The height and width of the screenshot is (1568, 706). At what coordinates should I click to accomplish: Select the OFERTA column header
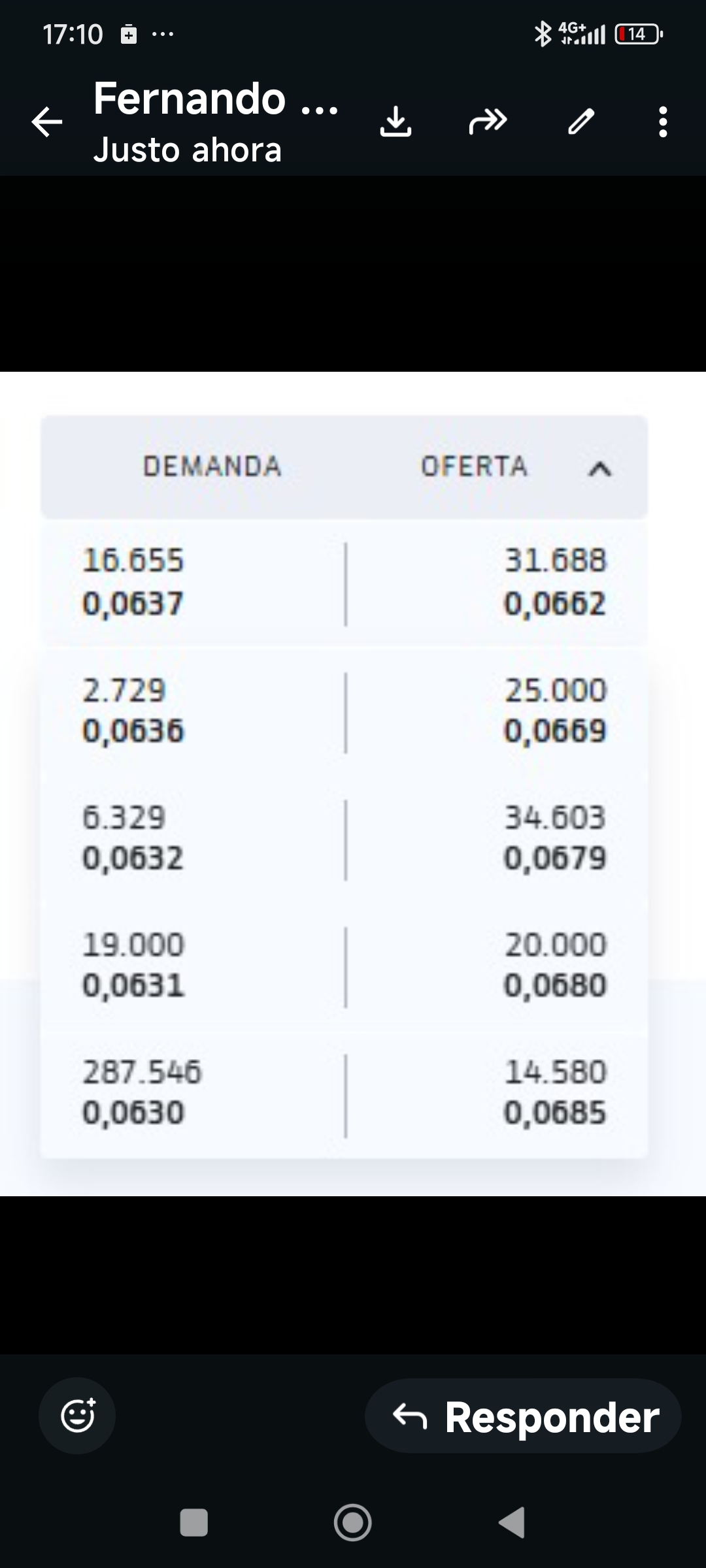[x=474, y=466]
